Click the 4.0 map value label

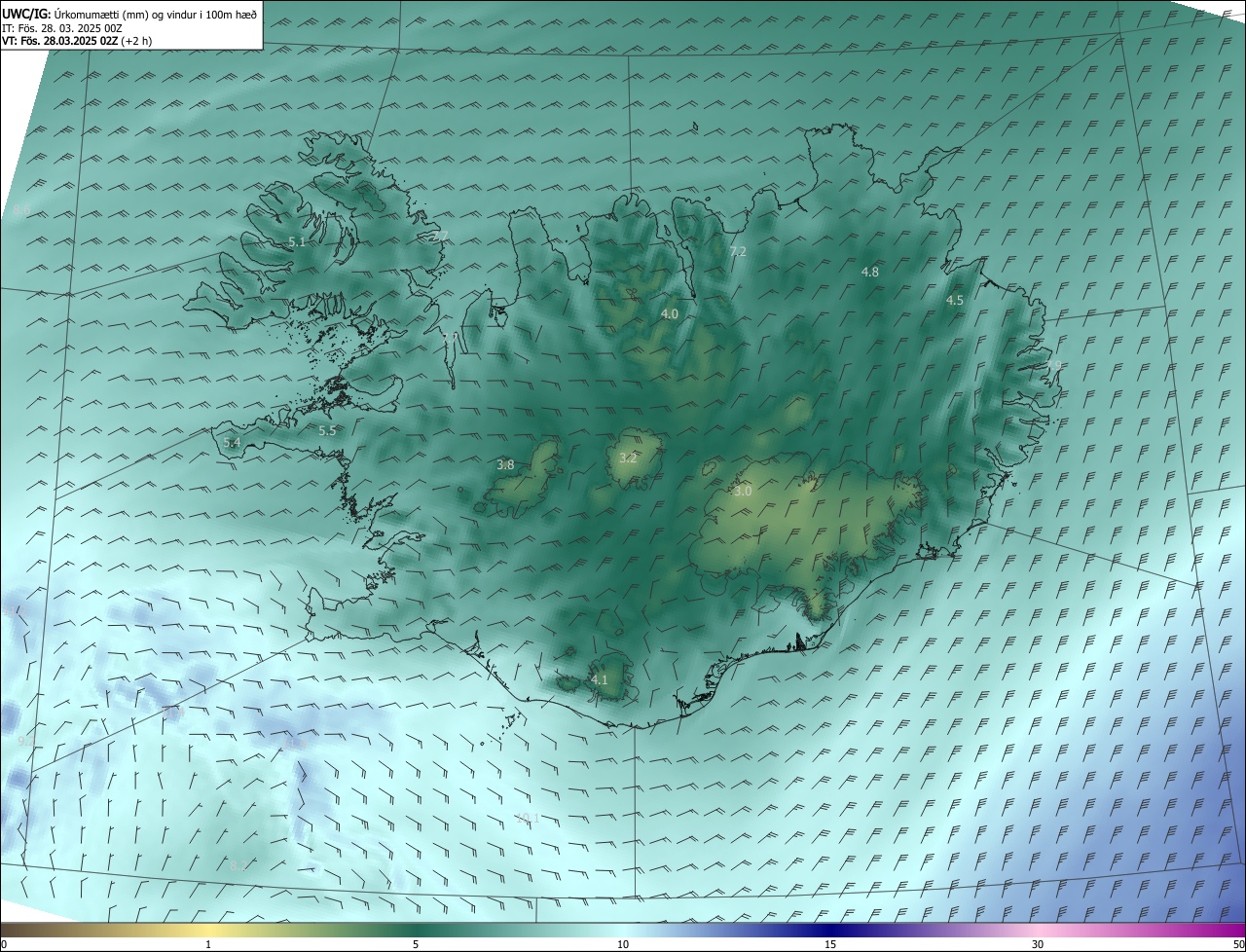click(x=670, y=313)
